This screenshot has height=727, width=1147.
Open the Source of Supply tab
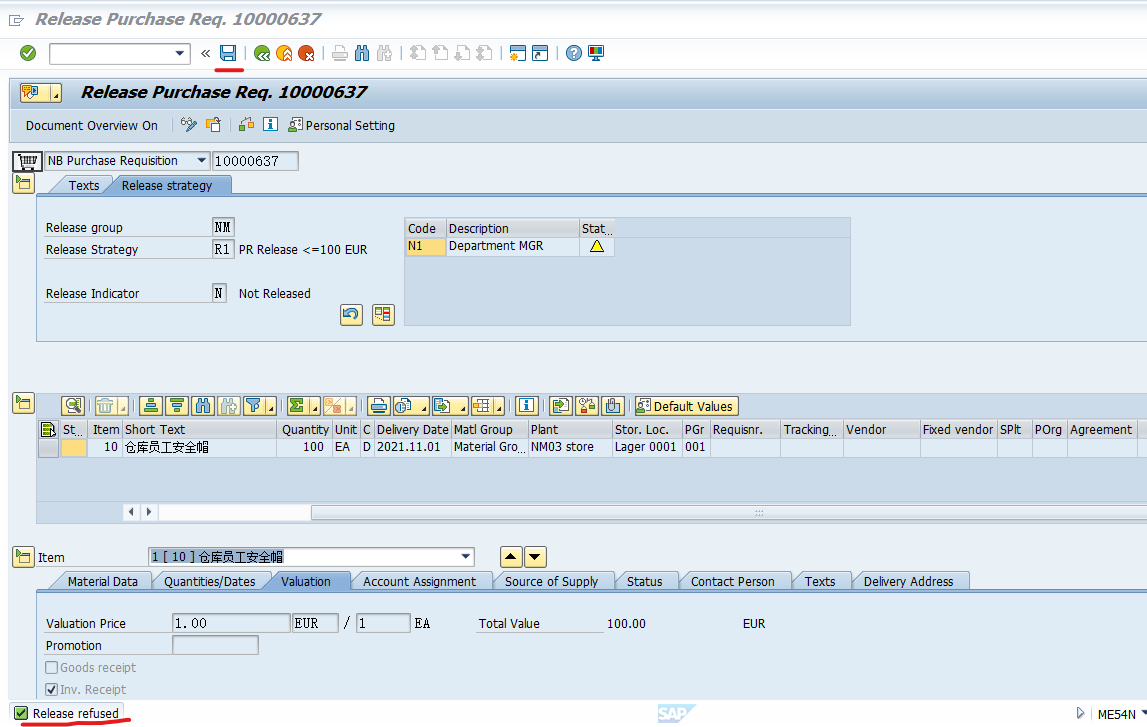pos(552,581)
